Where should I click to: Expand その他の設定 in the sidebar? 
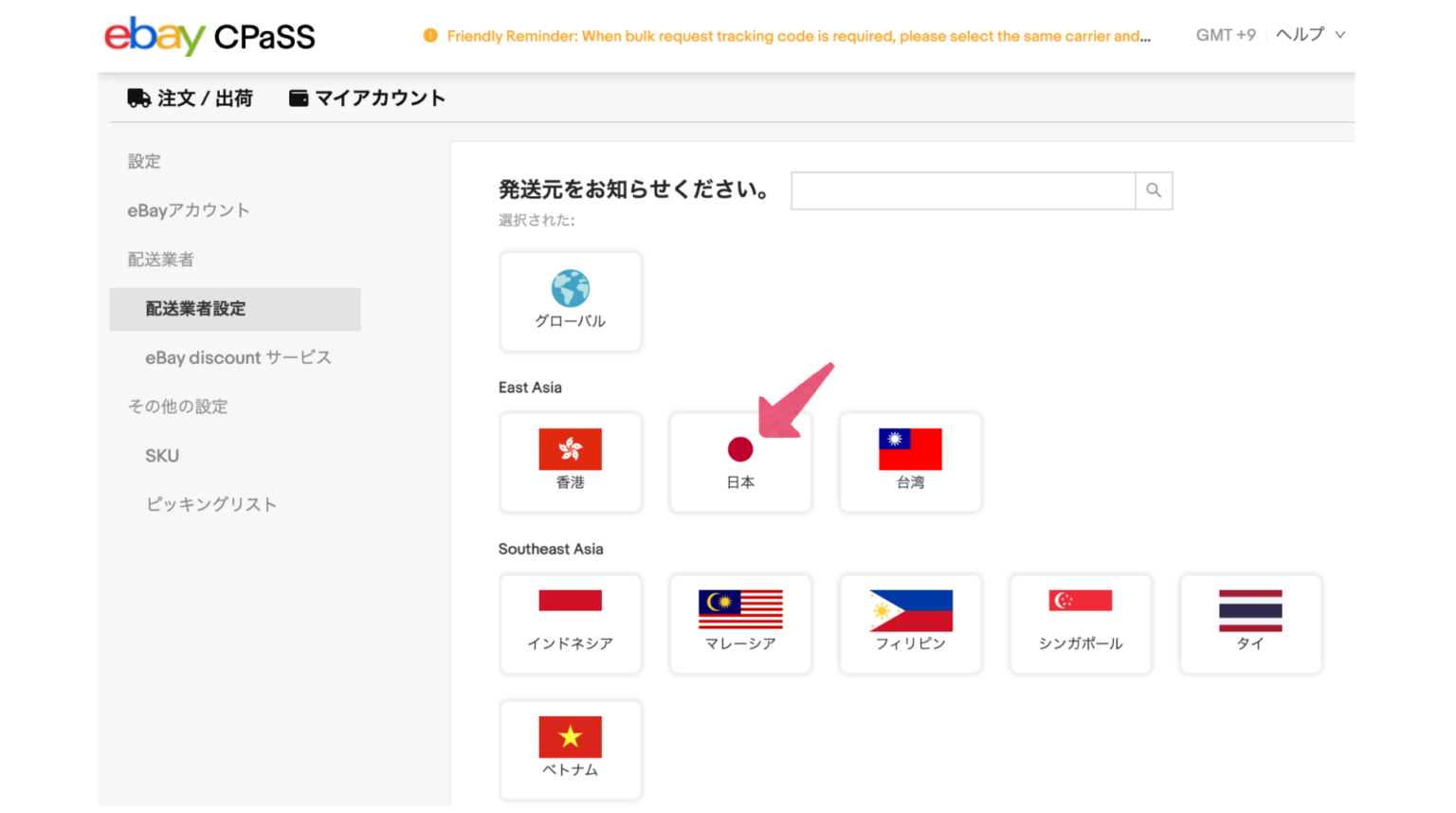[x=178, y=406]
